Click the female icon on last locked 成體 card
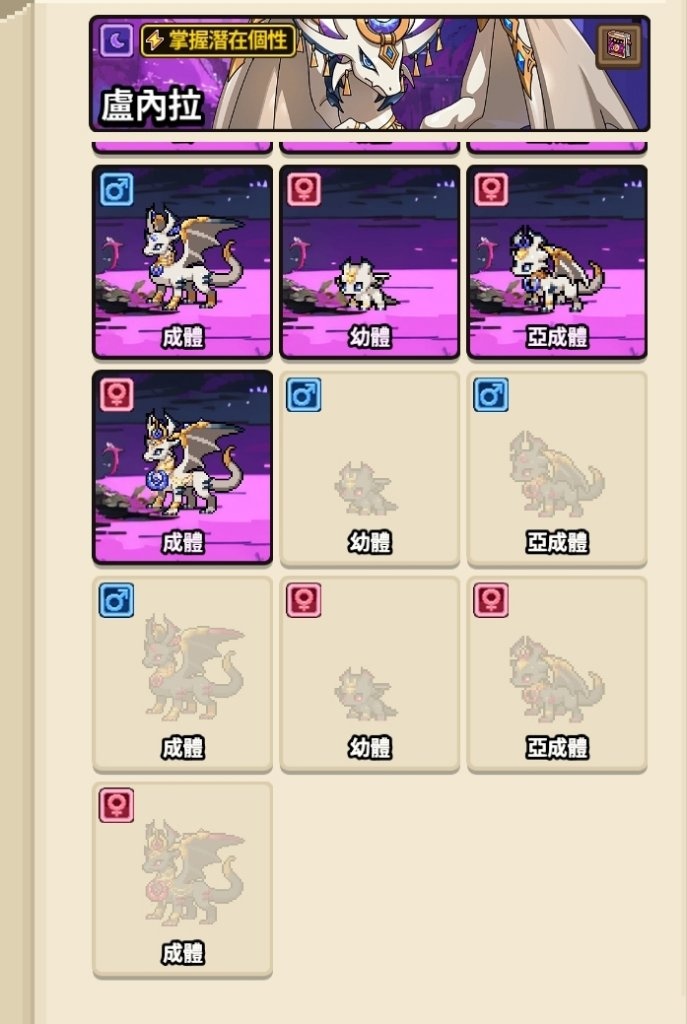The image size is (687, 1024). 117,805
